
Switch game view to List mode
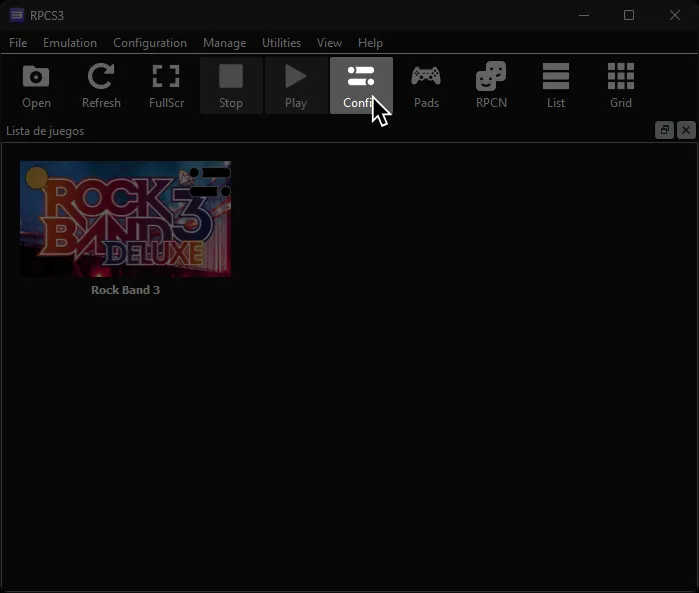(x=556, y=86)
